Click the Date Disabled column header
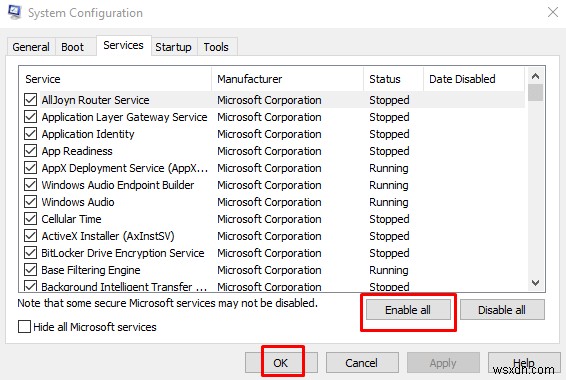566x380 pixels. click(474, 79)
